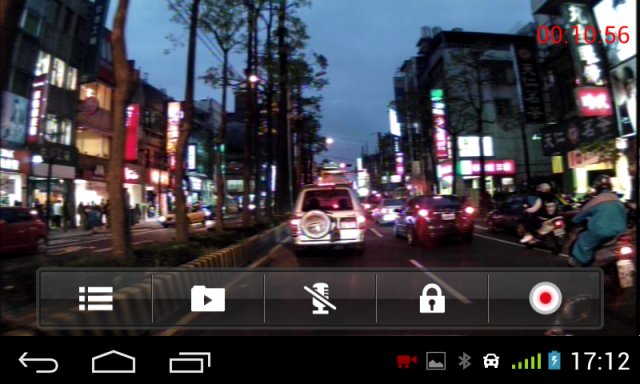Tap the battery charging icon
640x384 pixels.
point(554,361)
